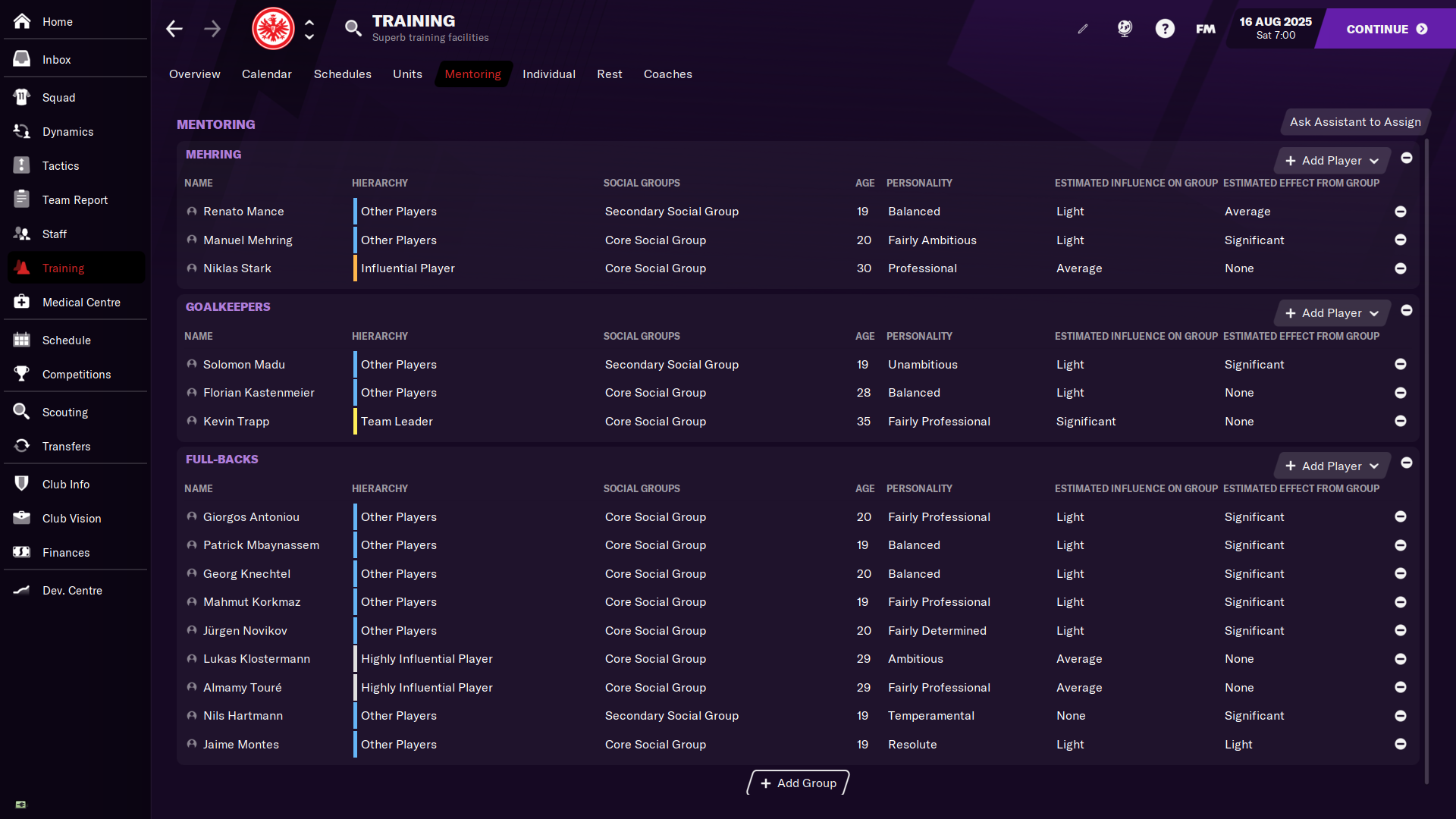This screenshot has height=819, width=1456.
Task: Click Ask Assistant to Assign button
Action: coord(1354,122)
